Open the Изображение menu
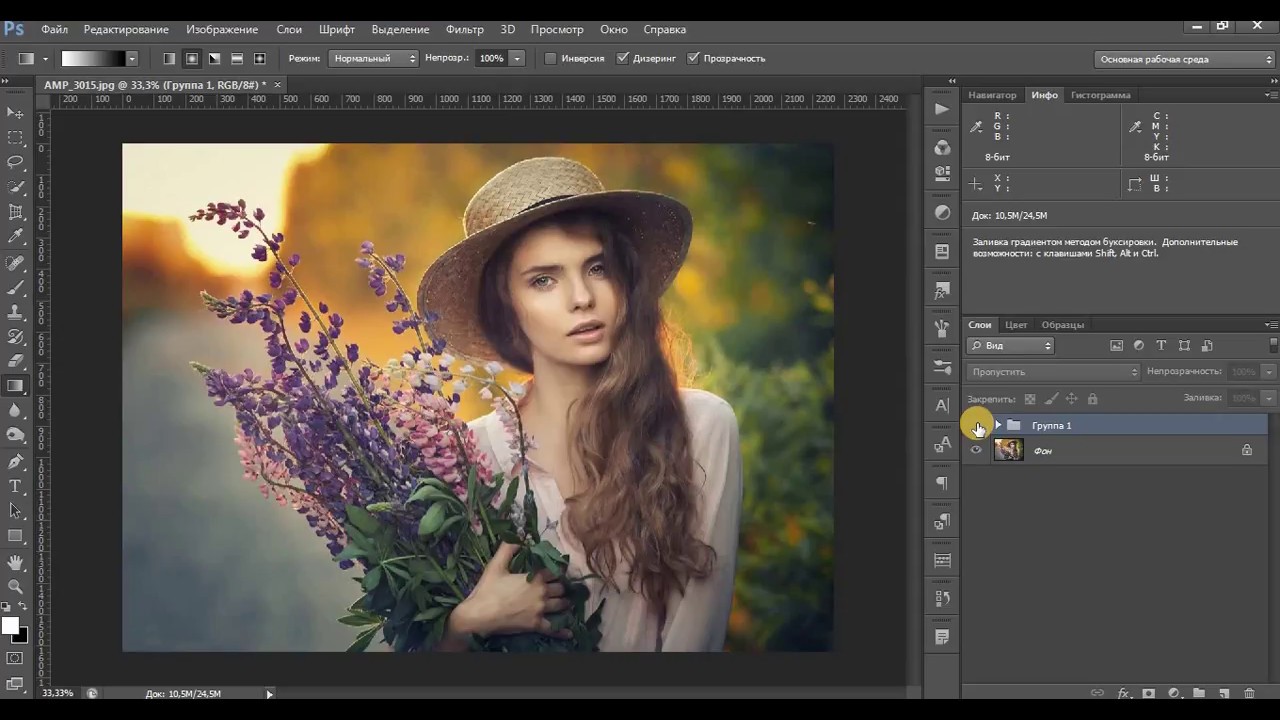The height and width of the screenshot is (720, 1280). point(222,30)
